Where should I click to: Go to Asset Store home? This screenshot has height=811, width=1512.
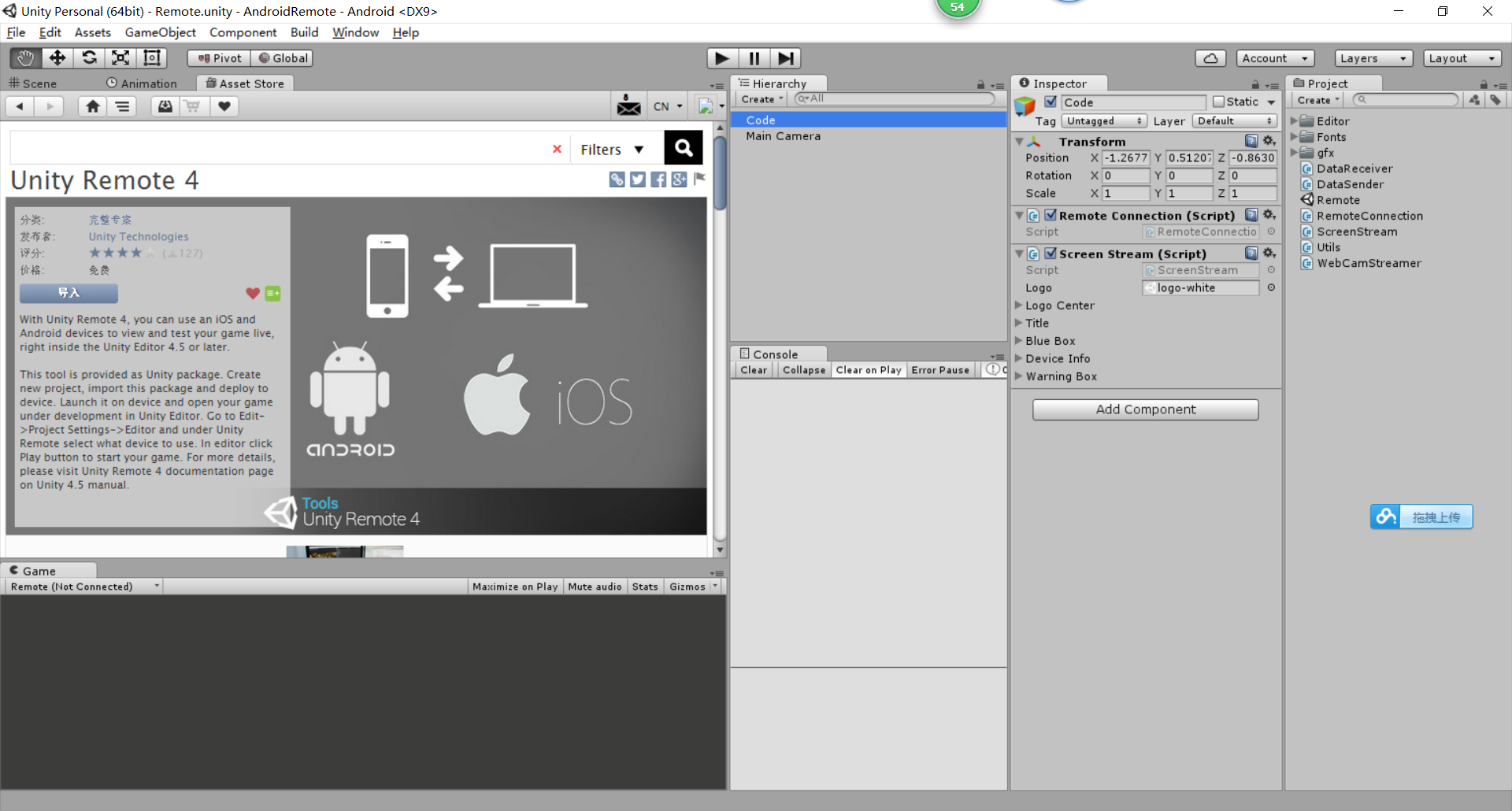tap(93, 106)
